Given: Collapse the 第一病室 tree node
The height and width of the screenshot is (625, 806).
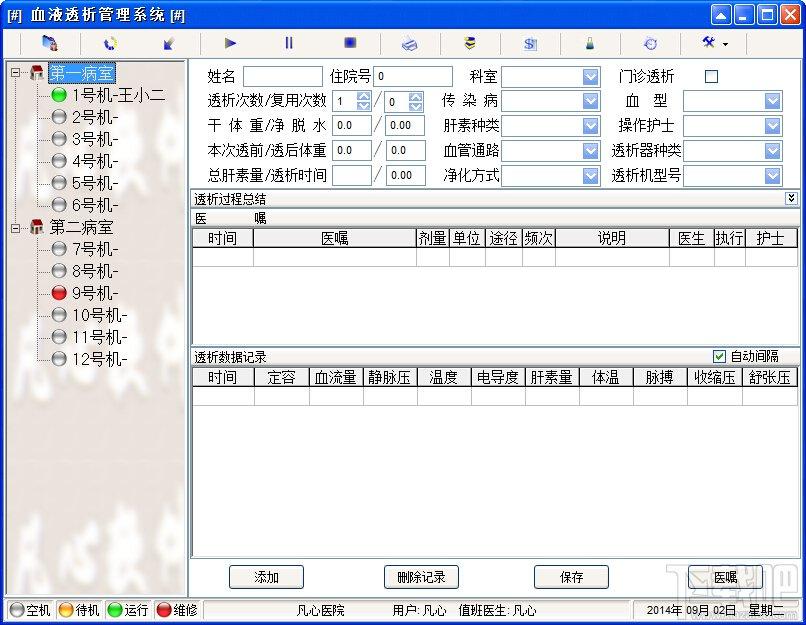Looking at the screenshot, I should (15, 73).
